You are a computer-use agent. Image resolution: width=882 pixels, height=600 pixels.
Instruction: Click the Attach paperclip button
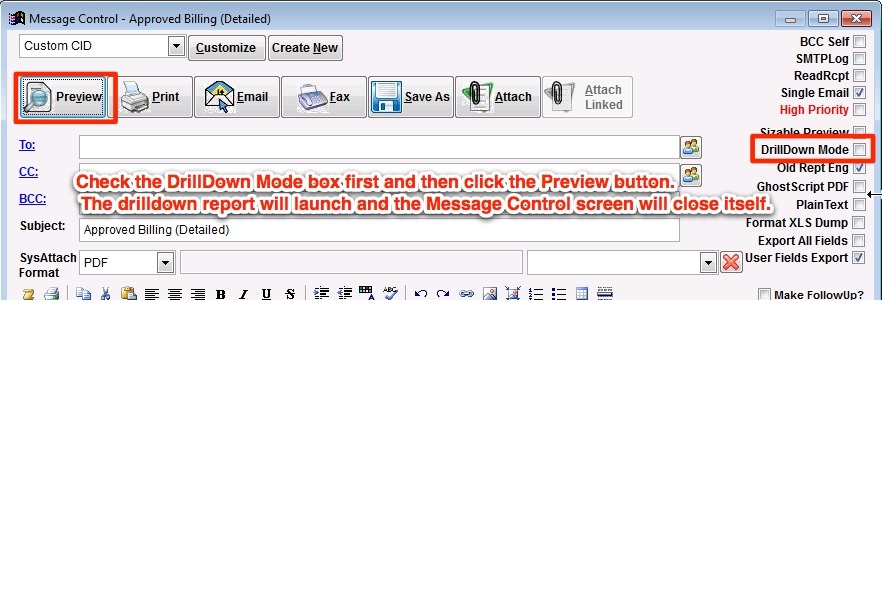(x=497, y=97)
